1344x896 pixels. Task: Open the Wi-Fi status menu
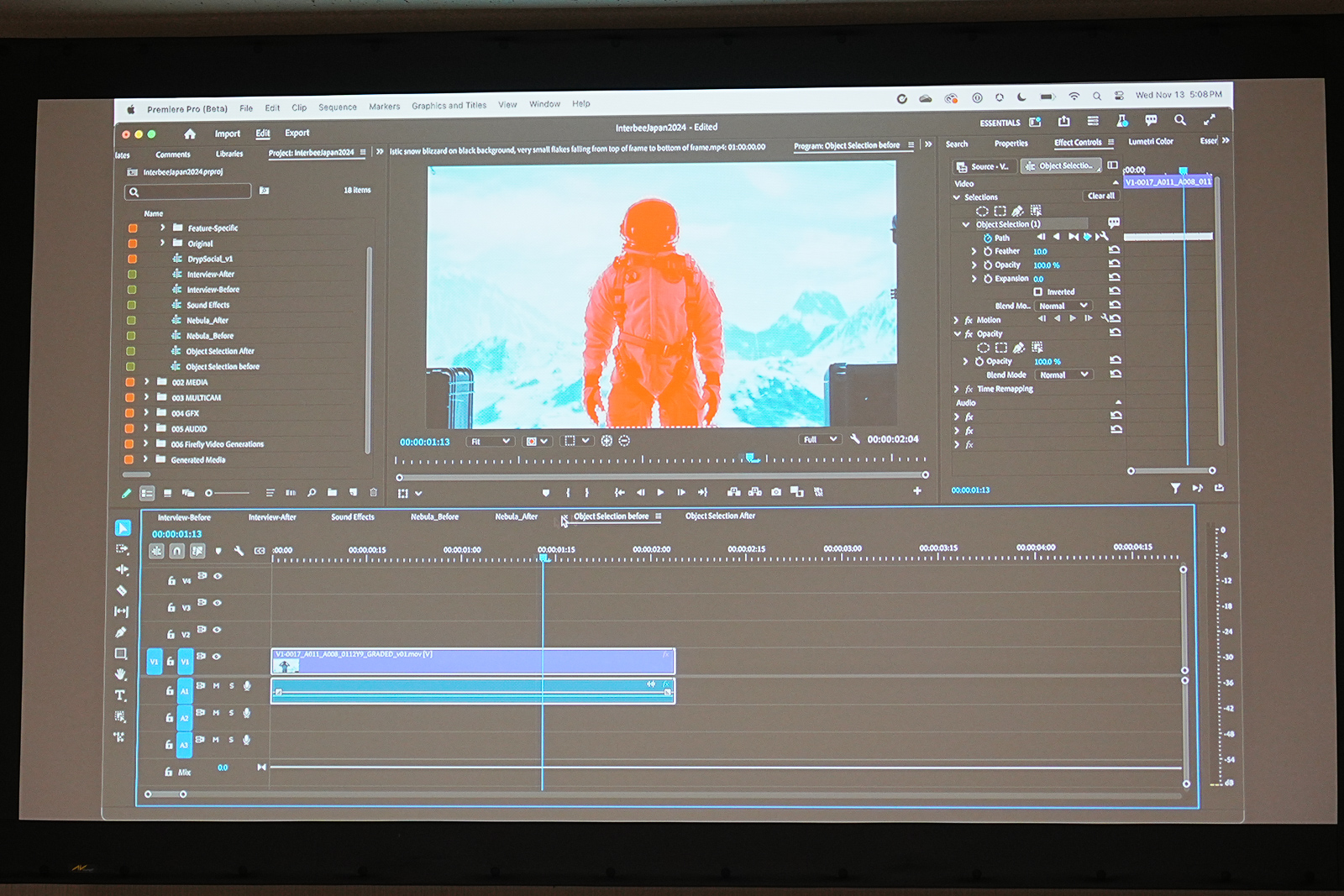click(x=1074, y=96)
